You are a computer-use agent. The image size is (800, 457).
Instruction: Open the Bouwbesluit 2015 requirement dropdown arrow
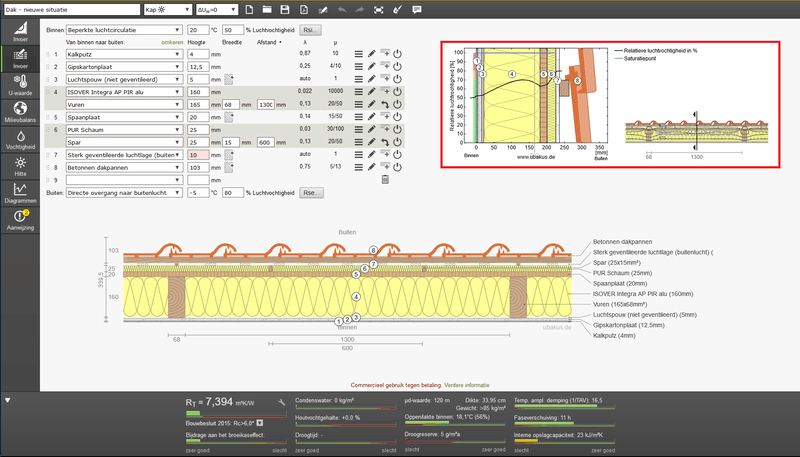[260, 423]
